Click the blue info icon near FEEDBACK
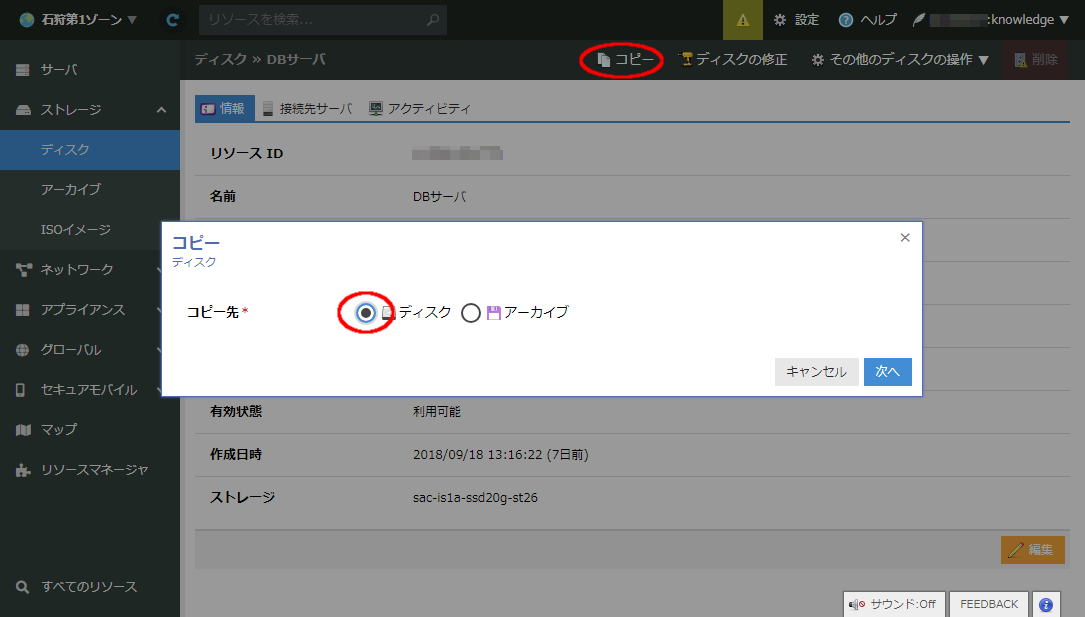The image size is (1085, 617). [1046, 604]
